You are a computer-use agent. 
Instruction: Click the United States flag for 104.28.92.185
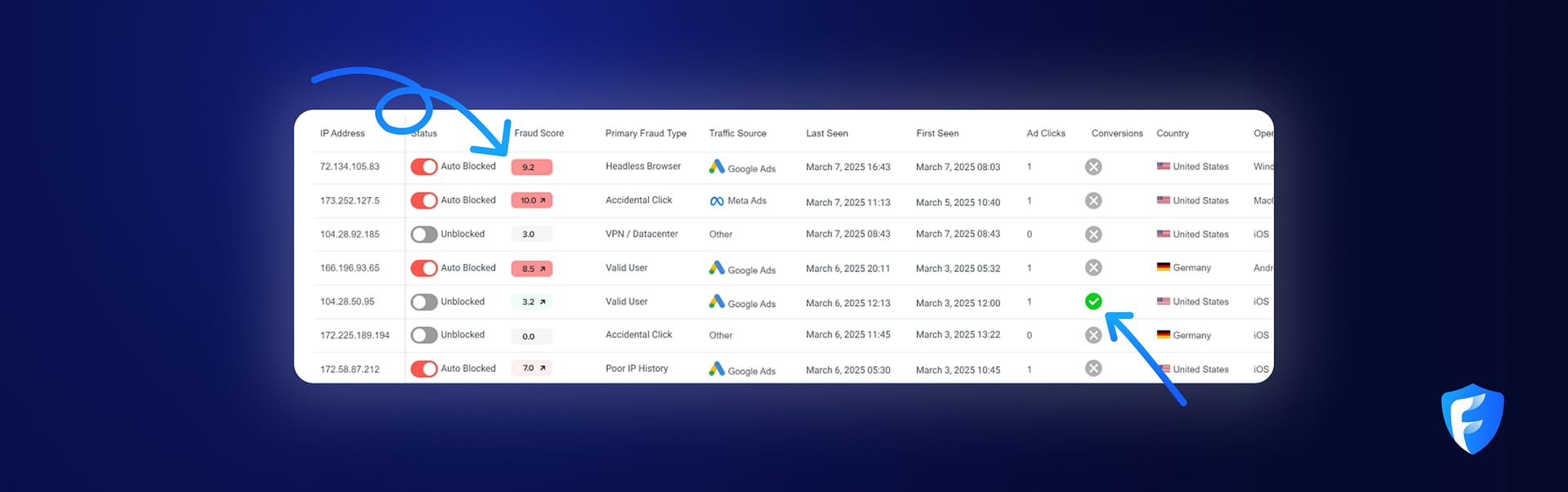1164,234
